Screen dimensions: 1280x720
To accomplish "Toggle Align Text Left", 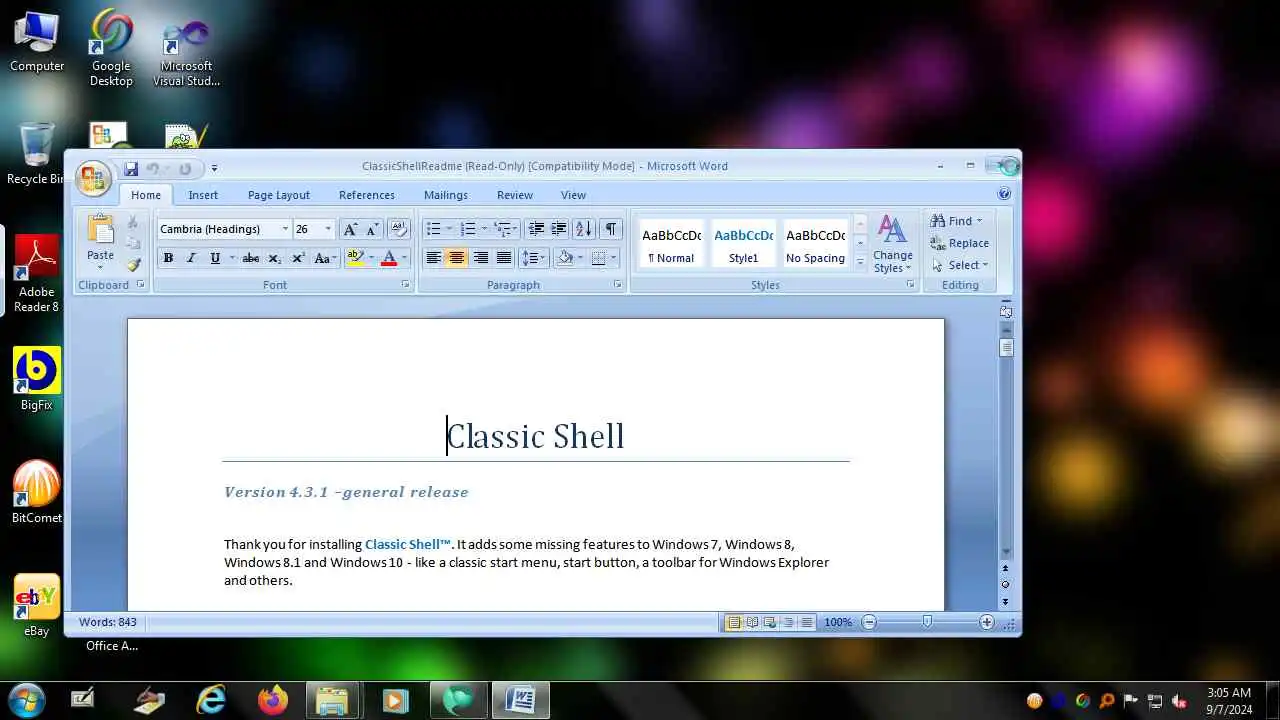I will click(x=433, y=258).
